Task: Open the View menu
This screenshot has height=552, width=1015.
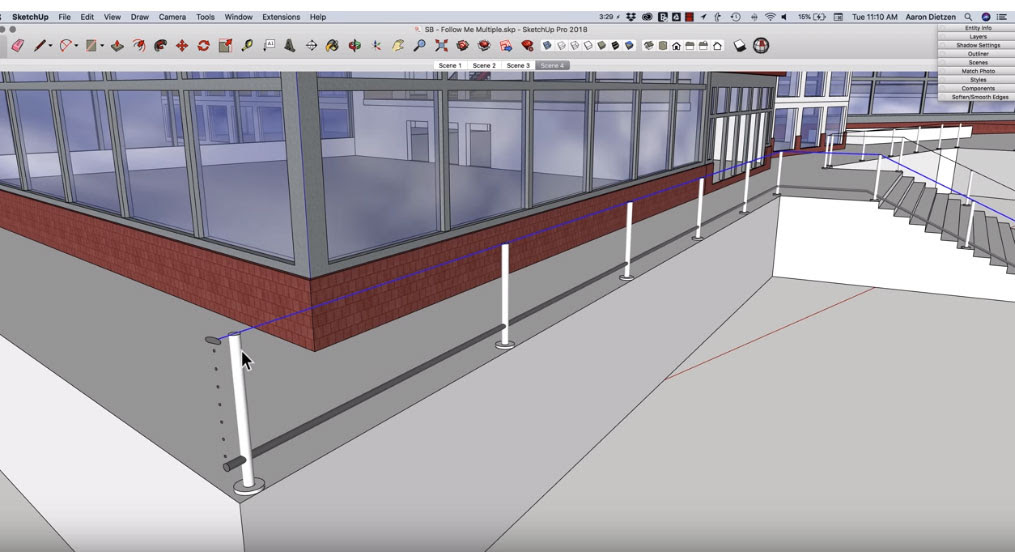Action: coord(112,17)
